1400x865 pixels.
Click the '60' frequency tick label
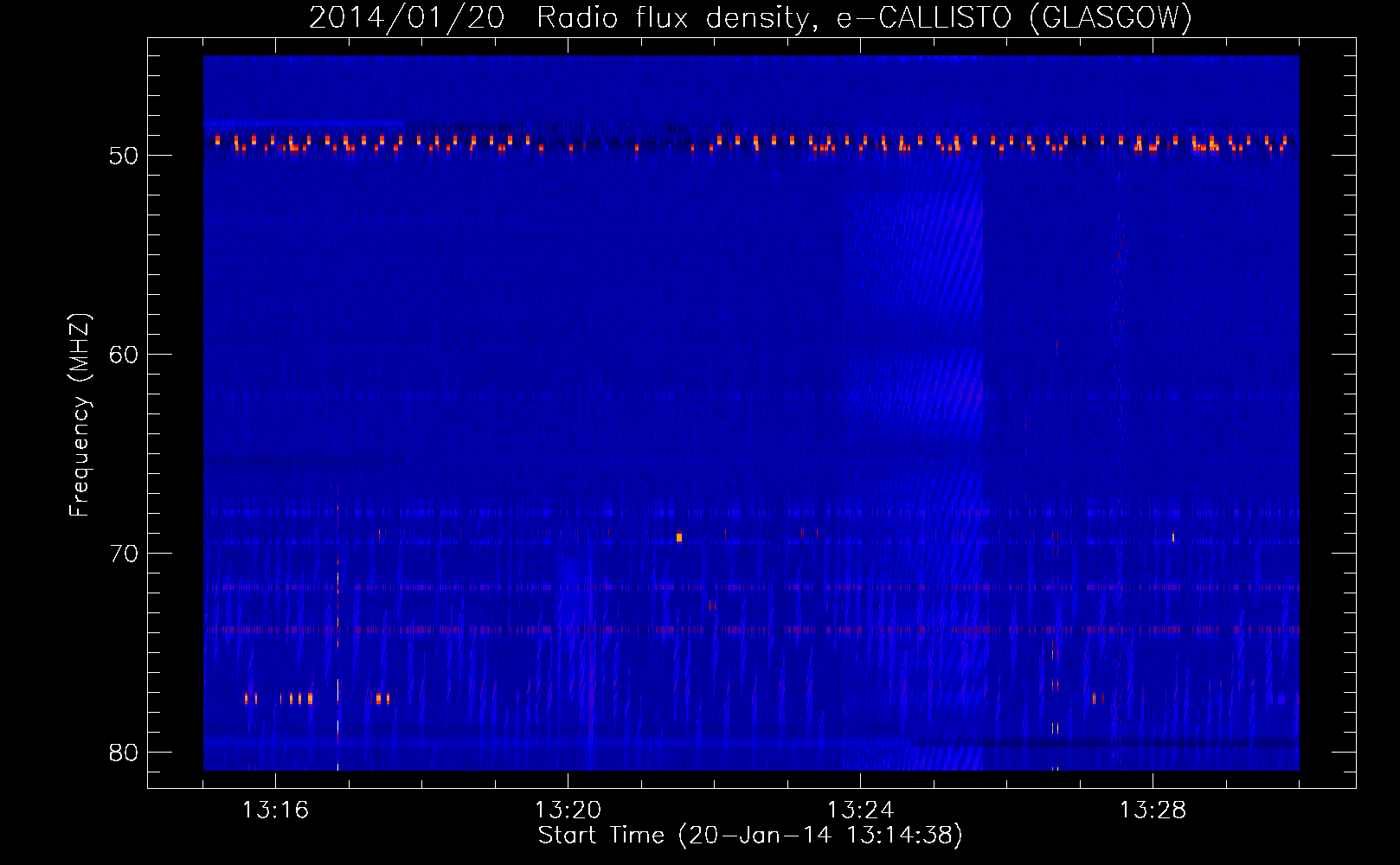click(125, 355)
